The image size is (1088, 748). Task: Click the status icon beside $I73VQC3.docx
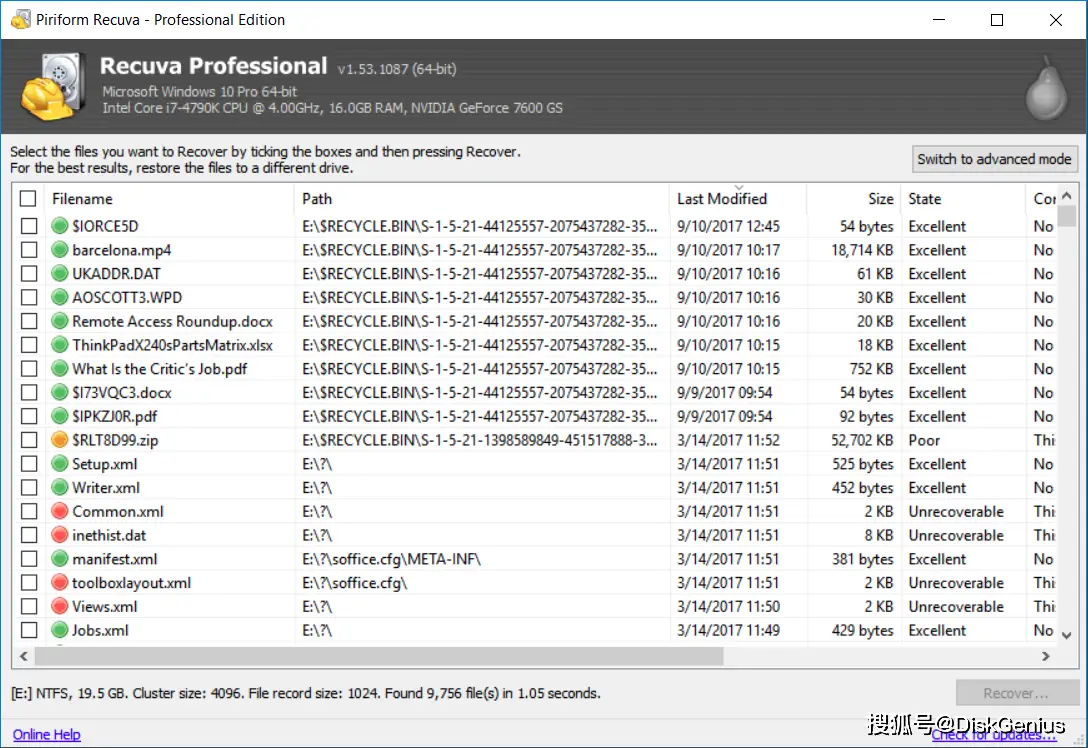(60, 393)
